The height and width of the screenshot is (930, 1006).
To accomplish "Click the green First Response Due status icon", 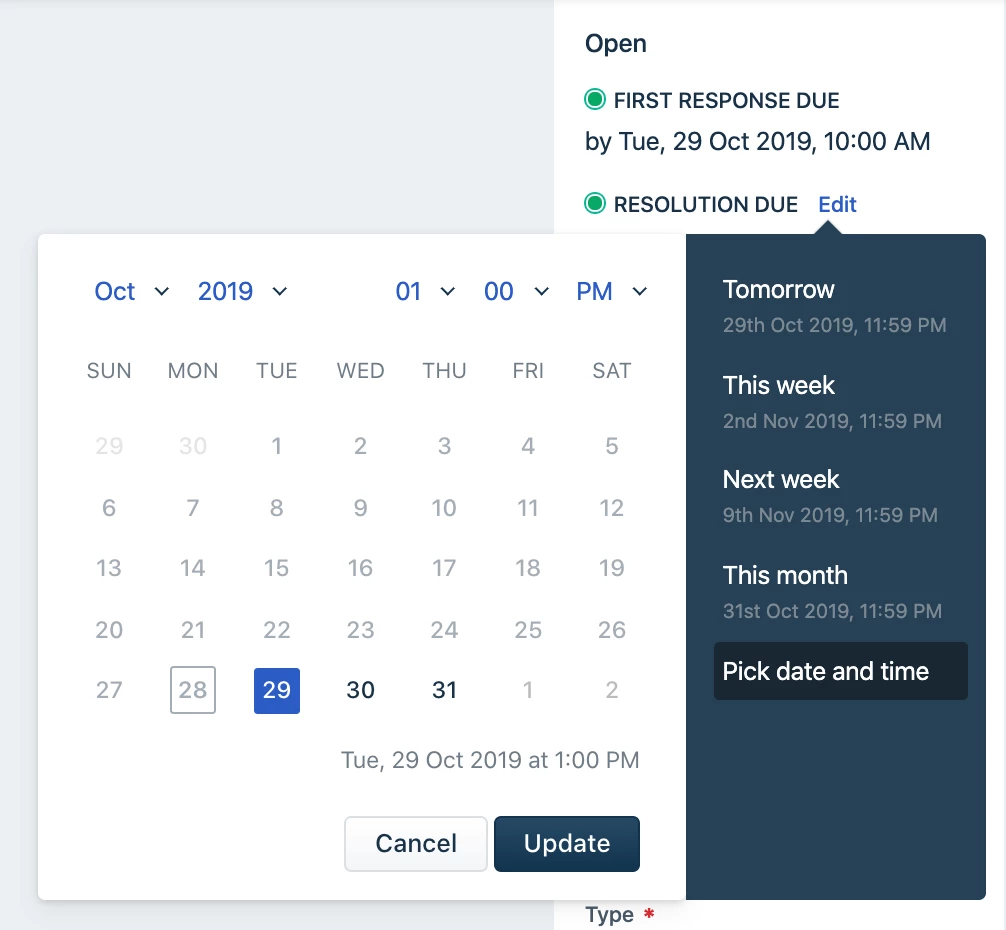I will (x=595, y=99).
